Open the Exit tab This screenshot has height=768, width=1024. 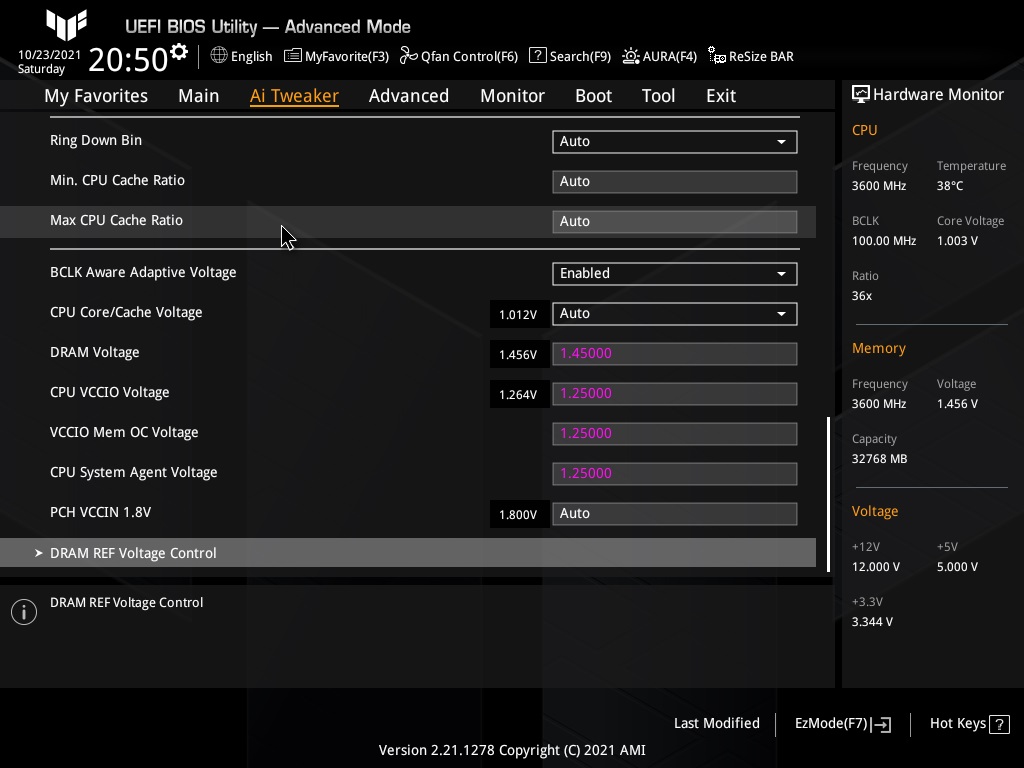(x=721, y=96)
